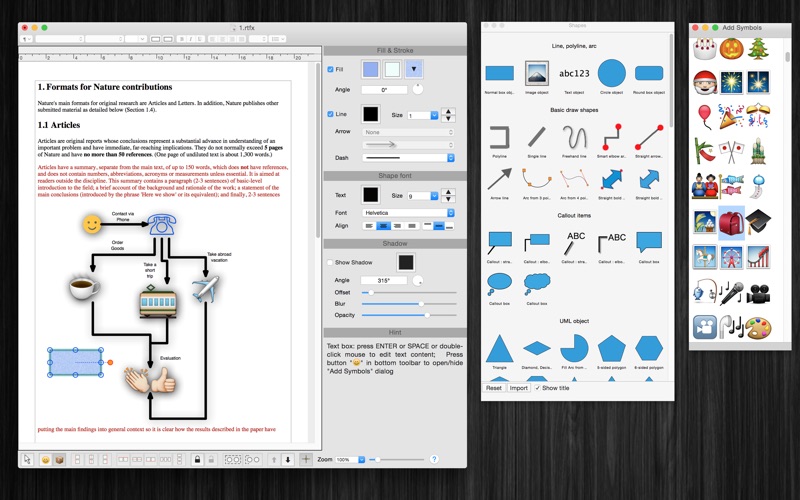Click the gray unlock padlock icon

point(211,460)
